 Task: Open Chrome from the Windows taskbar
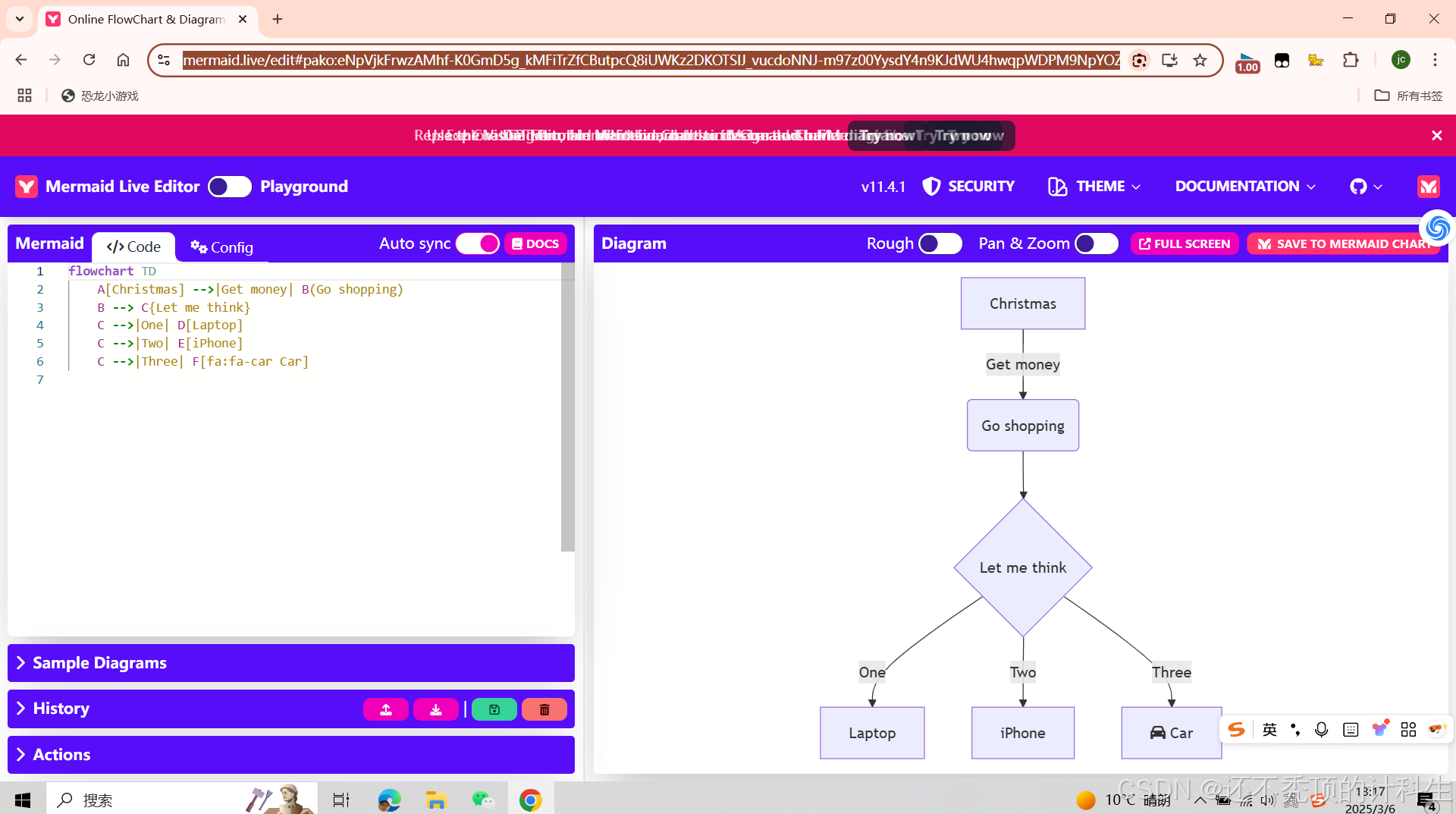click(x=530, y=799)
